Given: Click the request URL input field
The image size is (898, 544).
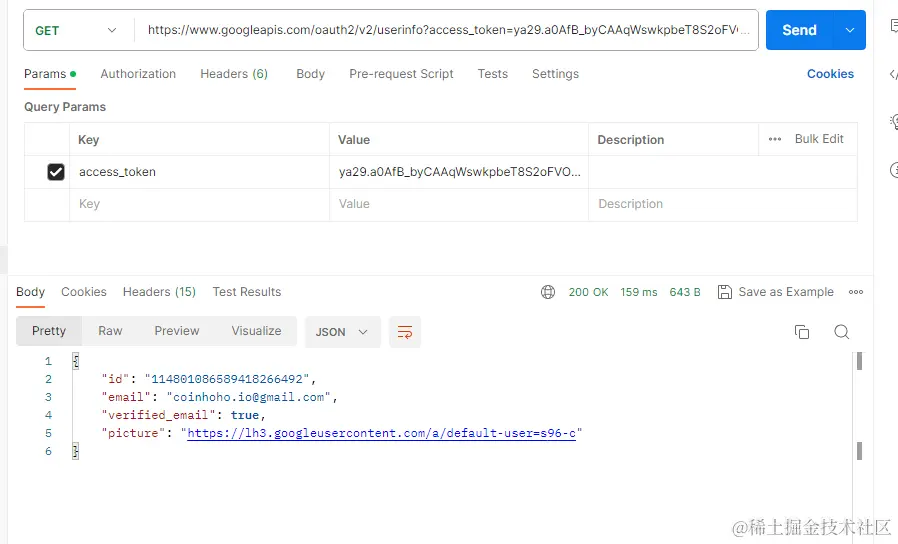Looking at the screenshot, I should 447,30.
